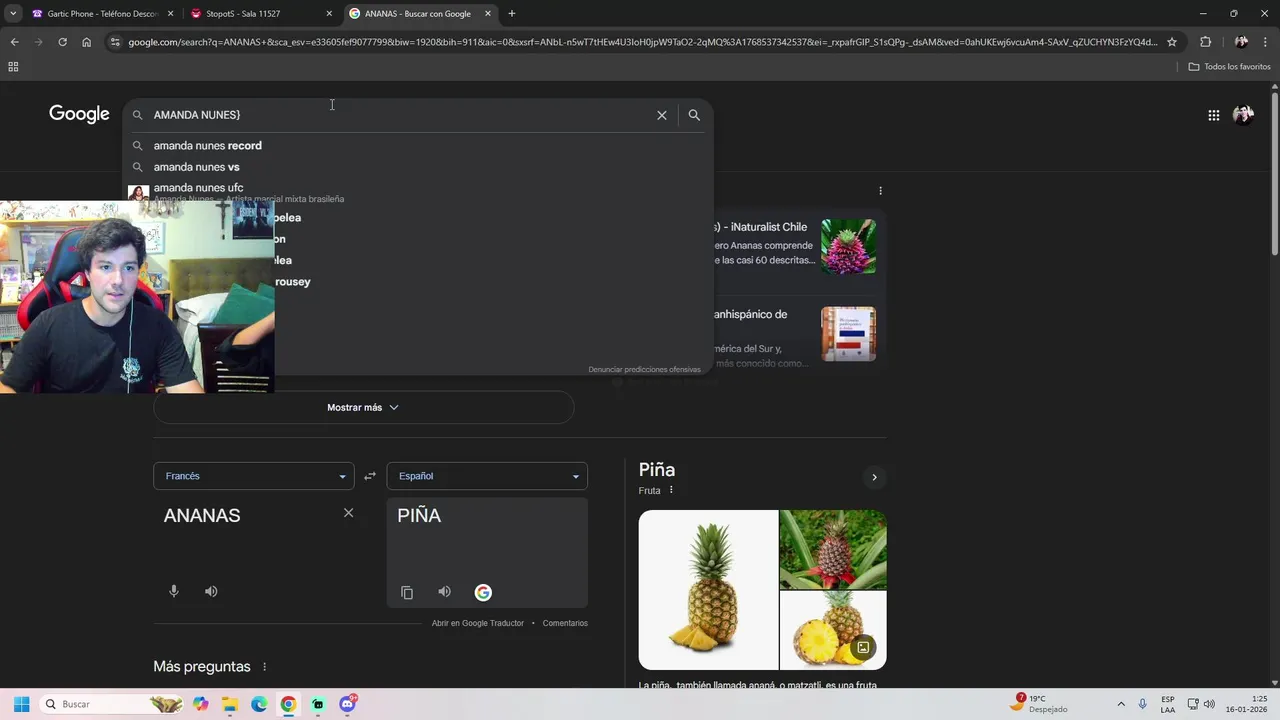Swap translation languages

click(x=370, y=476)
